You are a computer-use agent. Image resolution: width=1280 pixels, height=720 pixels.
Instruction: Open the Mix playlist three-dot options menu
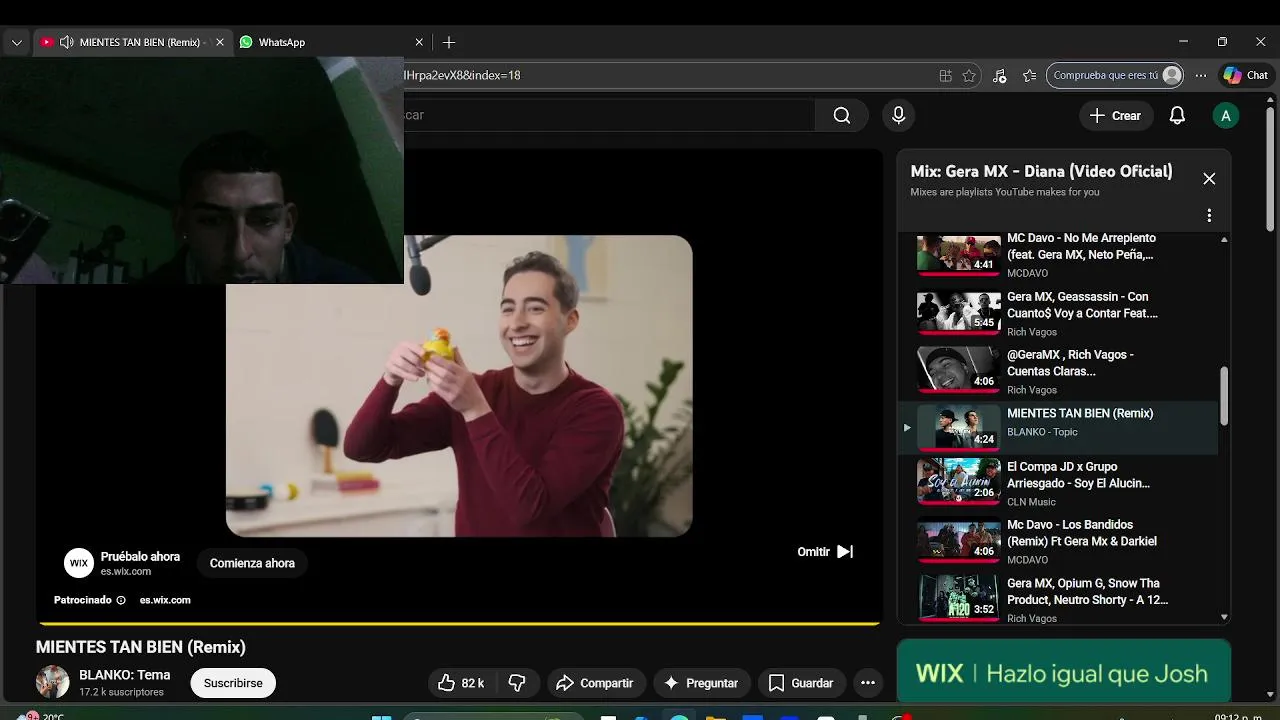pyautogui.click(x=1209, y=215)
